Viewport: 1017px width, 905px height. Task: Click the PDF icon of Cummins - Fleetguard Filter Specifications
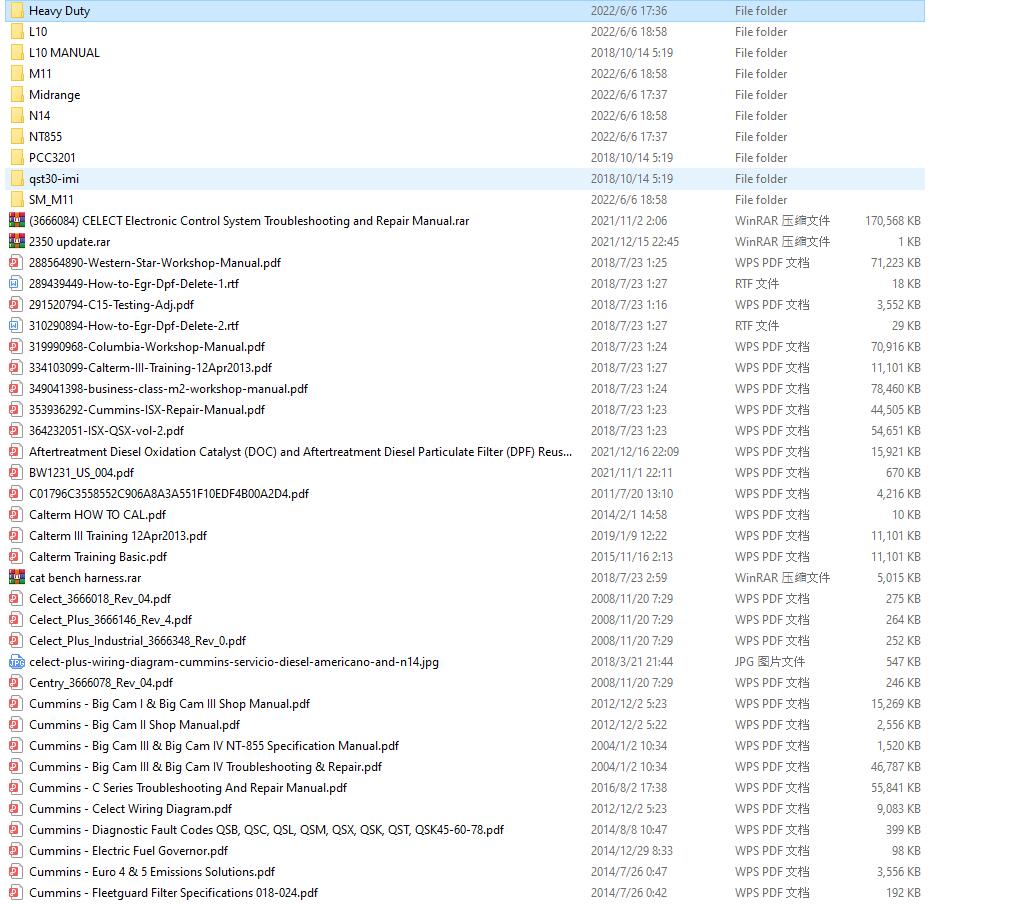[16, 893]
